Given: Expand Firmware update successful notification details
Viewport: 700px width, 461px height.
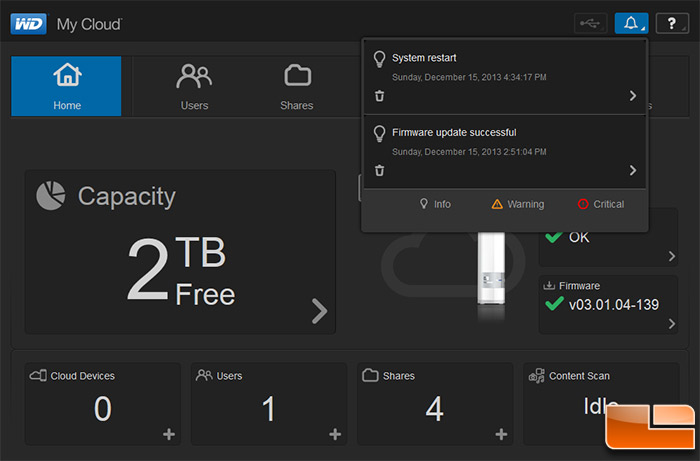Looking at the screenshot, I should coord(633,170).
